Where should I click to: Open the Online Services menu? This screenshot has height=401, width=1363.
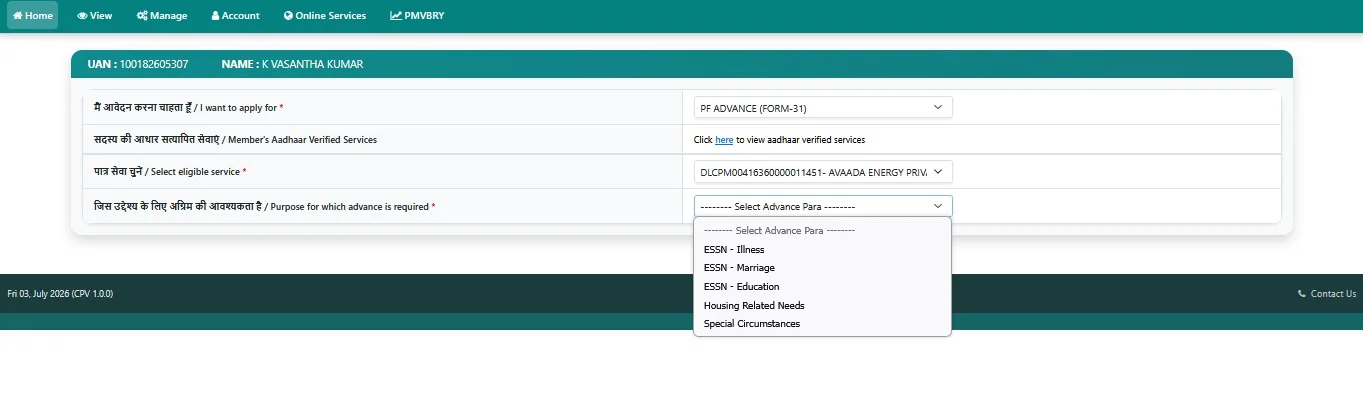click(325, 15)
